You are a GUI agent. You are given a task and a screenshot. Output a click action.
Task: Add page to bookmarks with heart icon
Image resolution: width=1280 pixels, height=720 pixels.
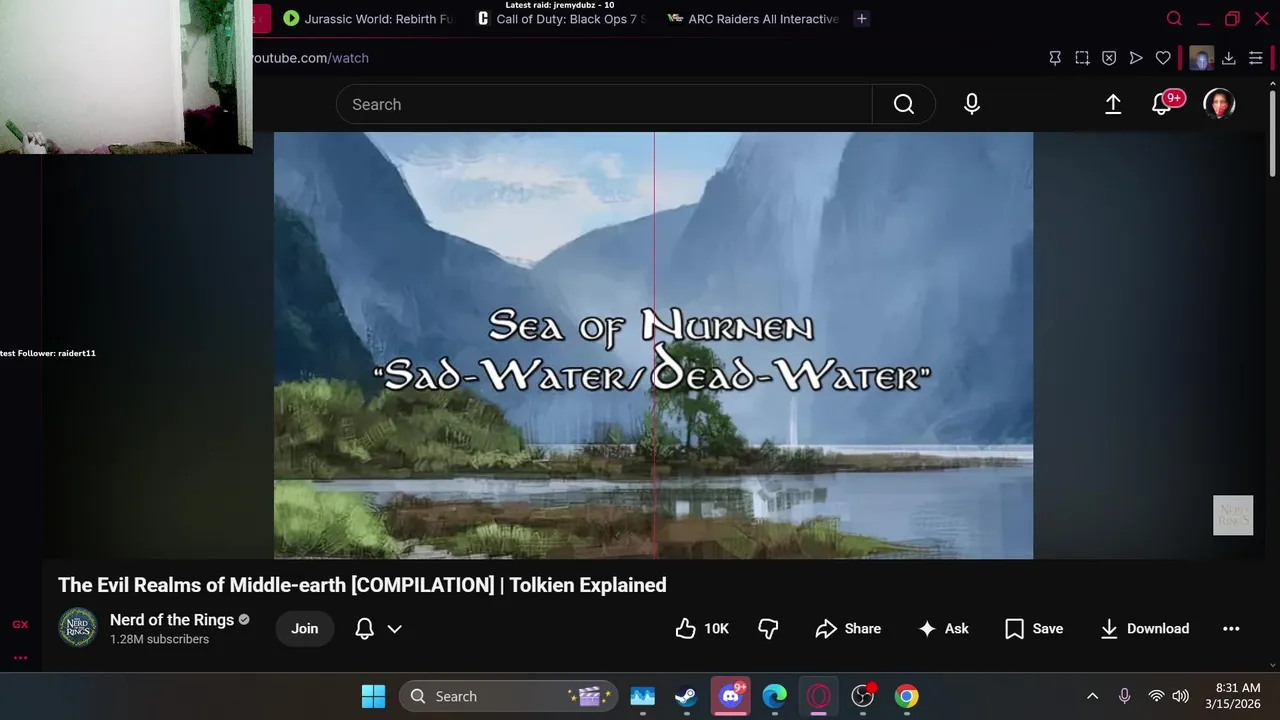(x=1163, y=58)
